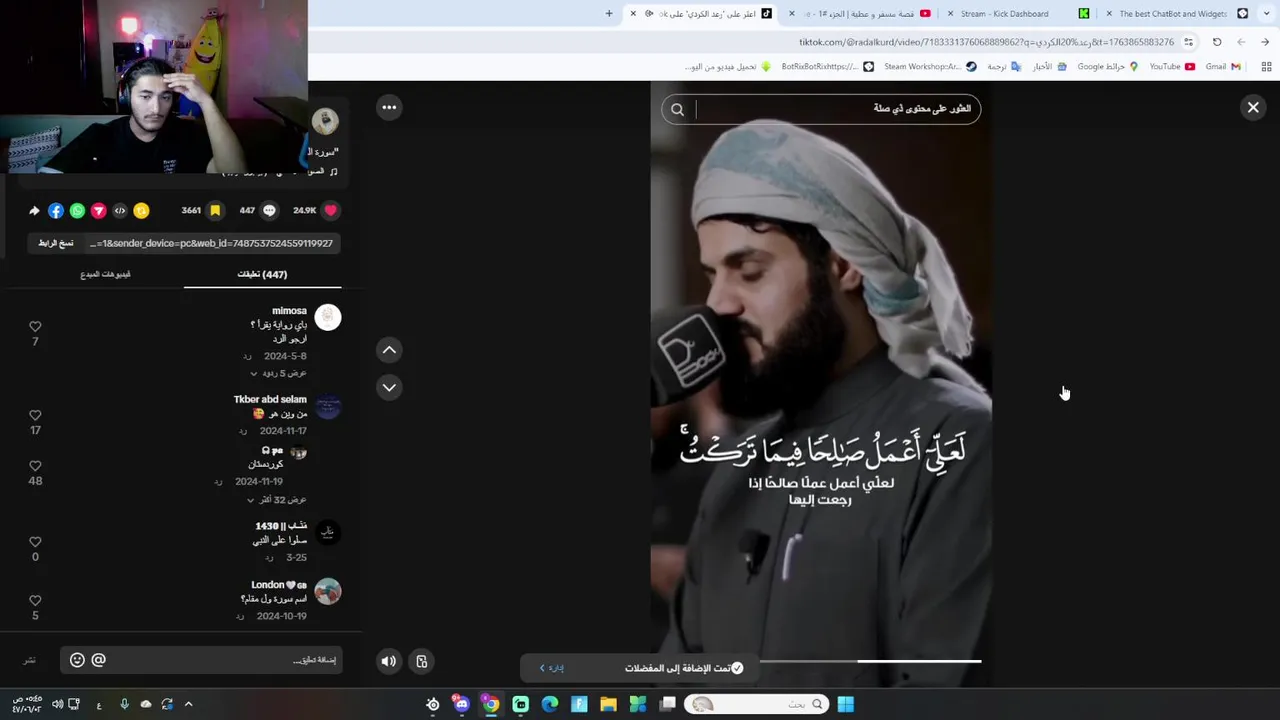This screenshot has width=1280, height=720.
Task: Share via the red send icon
Action: click(x=99, y=211)
